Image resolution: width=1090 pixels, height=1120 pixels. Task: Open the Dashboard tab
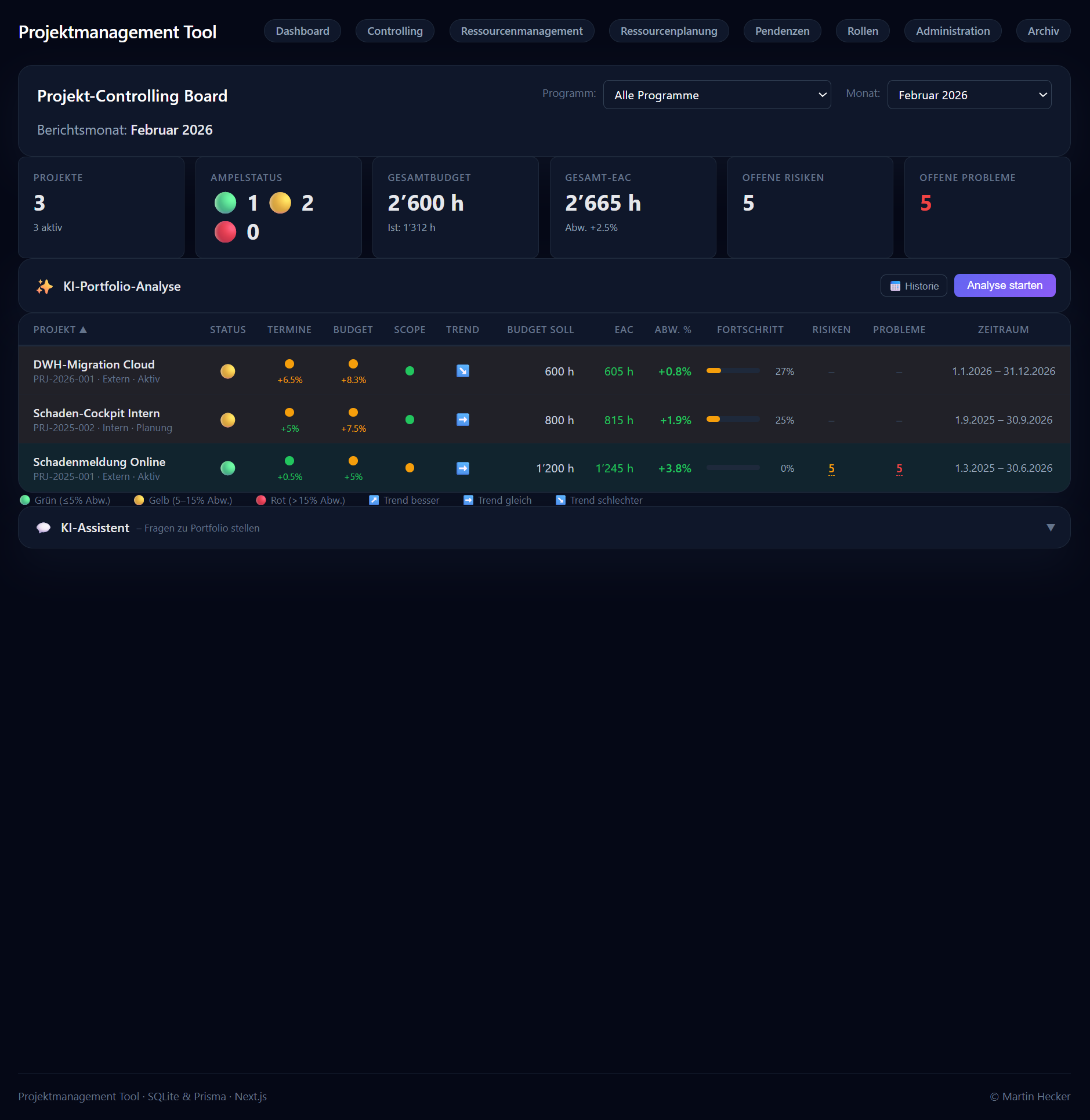(302, 31)
